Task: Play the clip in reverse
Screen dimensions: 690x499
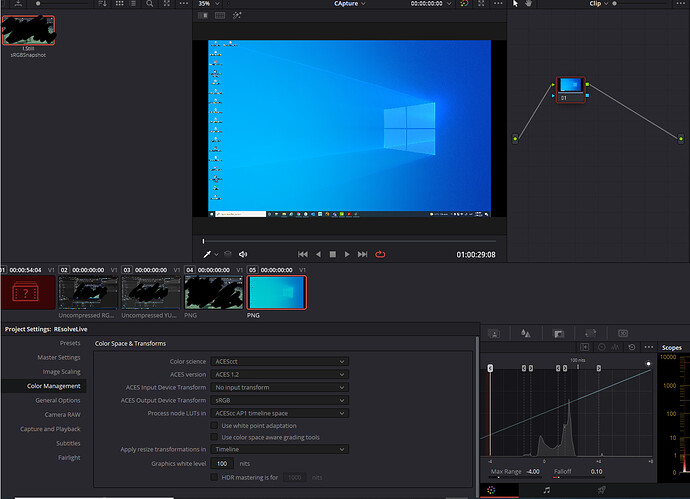Action: (319, 254)
